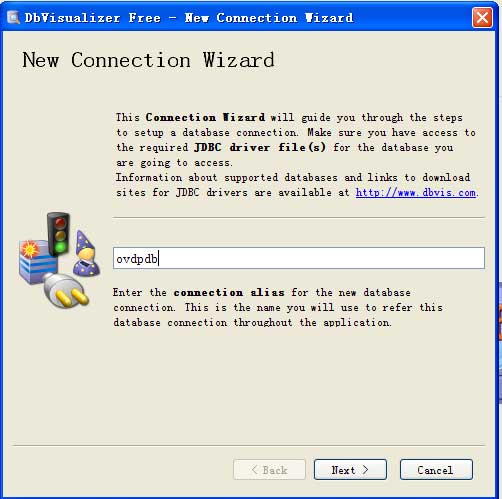
Task: Click the bold connection alias text
Action: tap(229, 292)
